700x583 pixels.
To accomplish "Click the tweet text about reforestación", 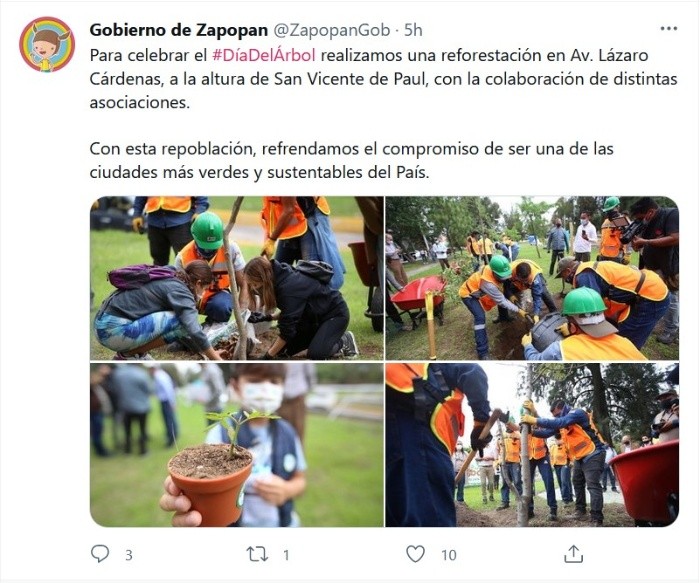I will 383,79.
